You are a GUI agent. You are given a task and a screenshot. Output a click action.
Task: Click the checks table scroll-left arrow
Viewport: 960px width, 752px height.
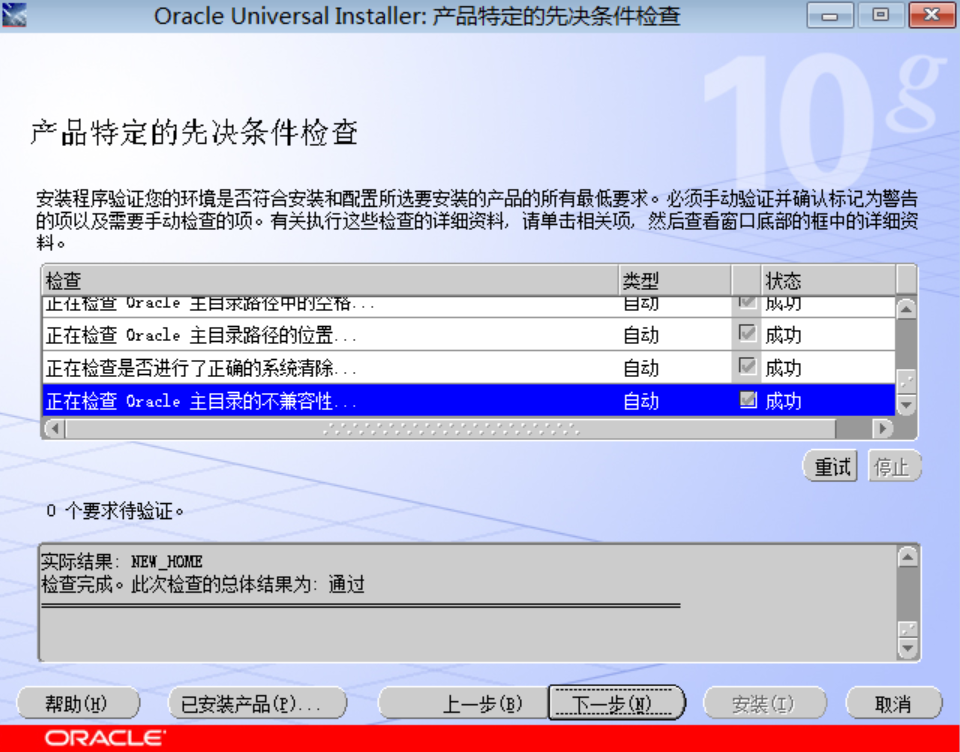pos(55,428)
